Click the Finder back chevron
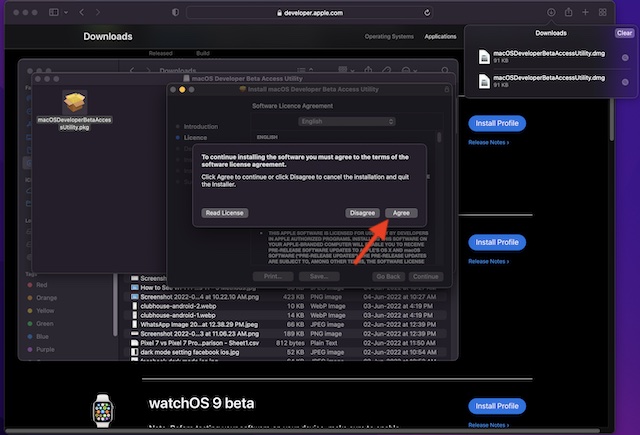Viewport: 640px width, 435px height. pos(131,71)
